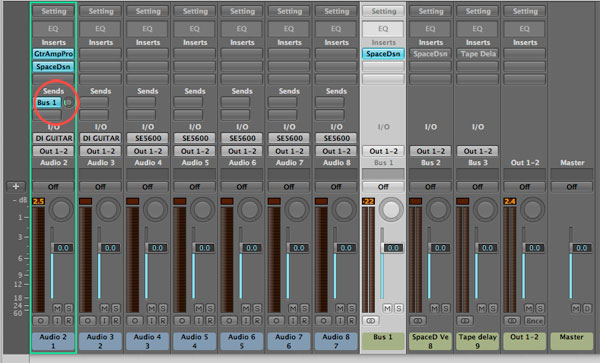Click peak level display 2.5 on Audio 2

point(39,201)
